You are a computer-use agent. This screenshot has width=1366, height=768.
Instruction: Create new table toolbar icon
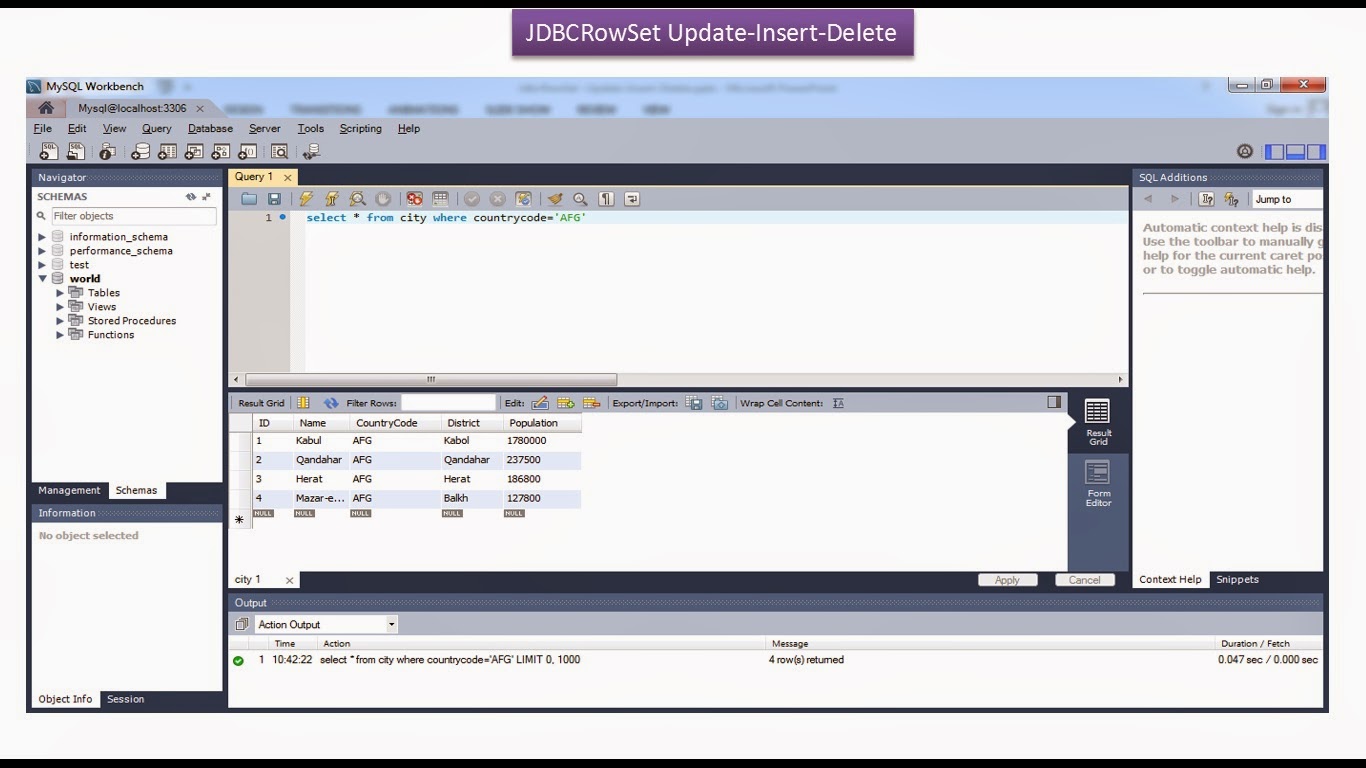tap(167, 152)
